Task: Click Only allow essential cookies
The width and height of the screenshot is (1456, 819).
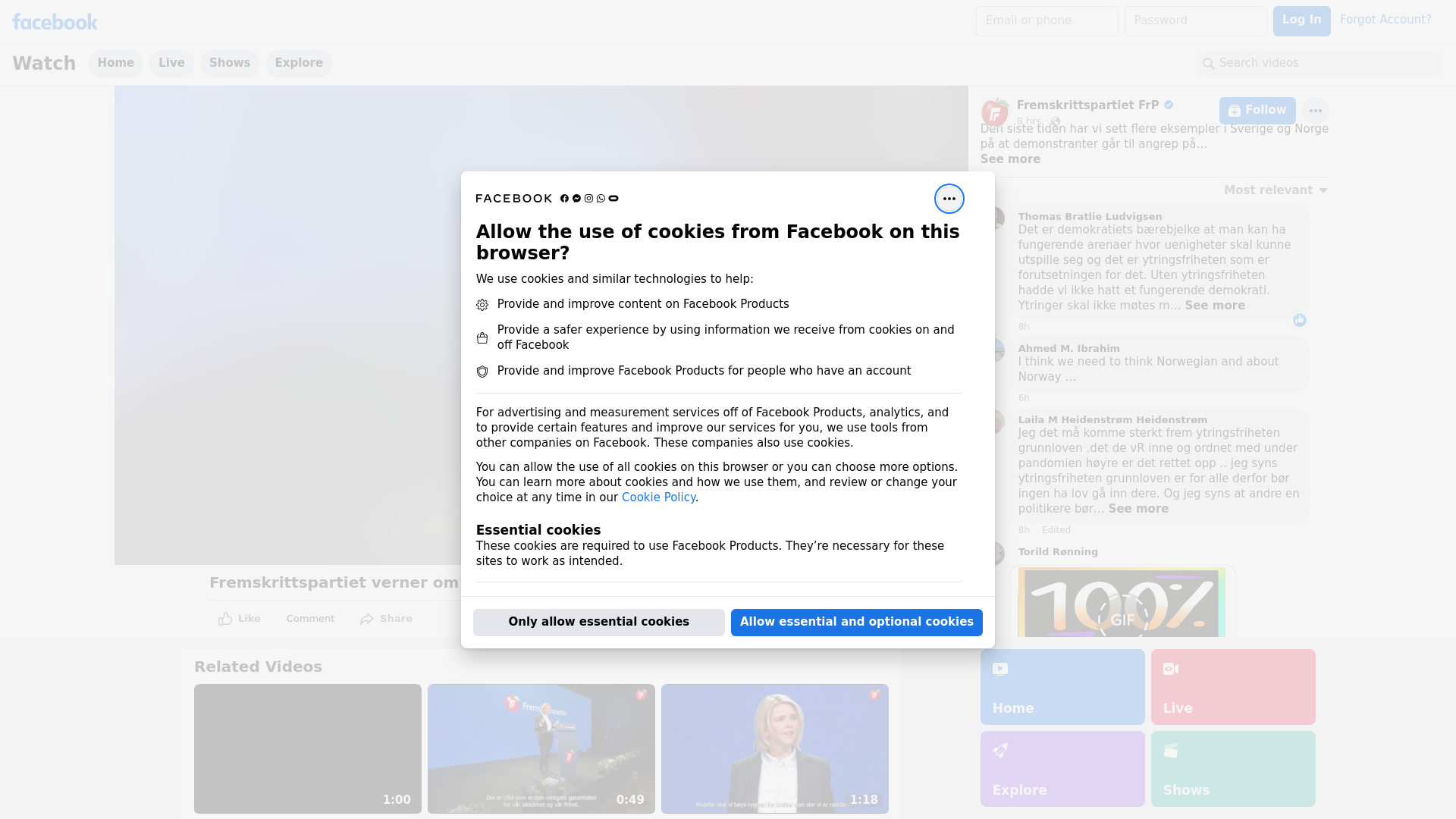Action: pos(599,623)
